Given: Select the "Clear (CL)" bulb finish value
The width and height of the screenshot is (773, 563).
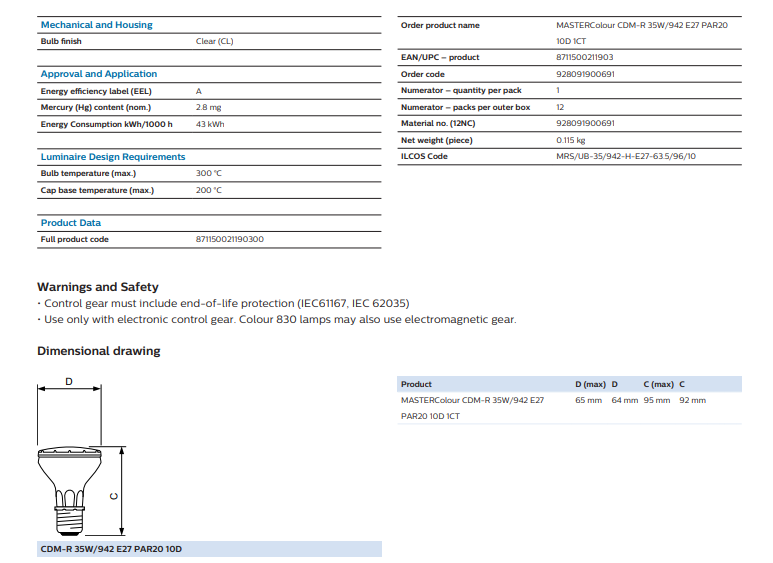Looking at the screenshot, I should pyautogui.click(x=214, y=42).
